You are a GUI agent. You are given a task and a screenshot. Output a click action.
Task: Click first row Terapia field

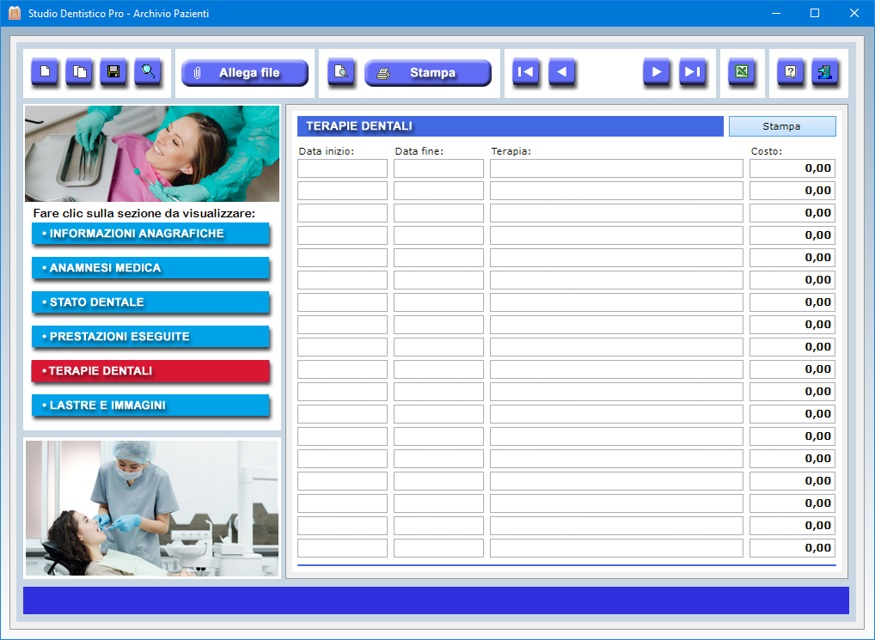617,169
